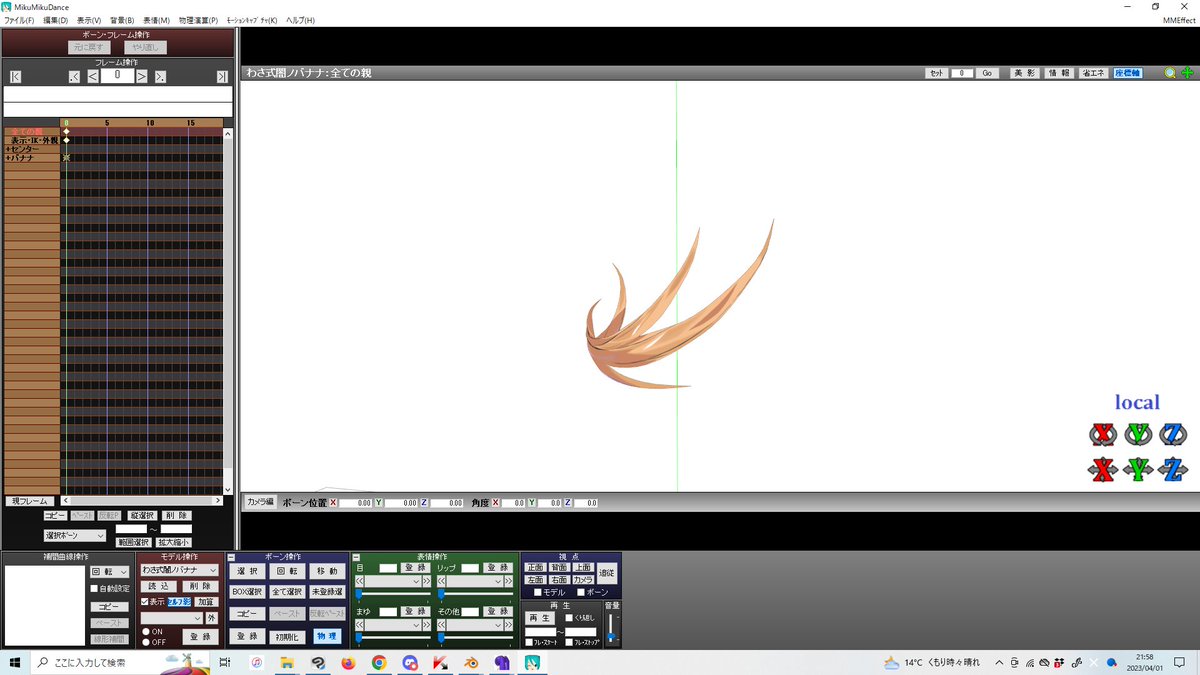Open the 選択ボーン dropdown

coord(75,536)
